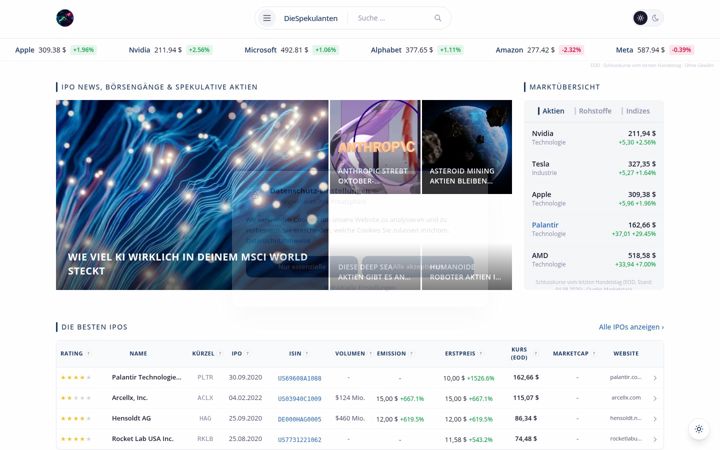
Task: Visit palantir.co... website link
Action: pyautogui.click(x=625, y=377)
